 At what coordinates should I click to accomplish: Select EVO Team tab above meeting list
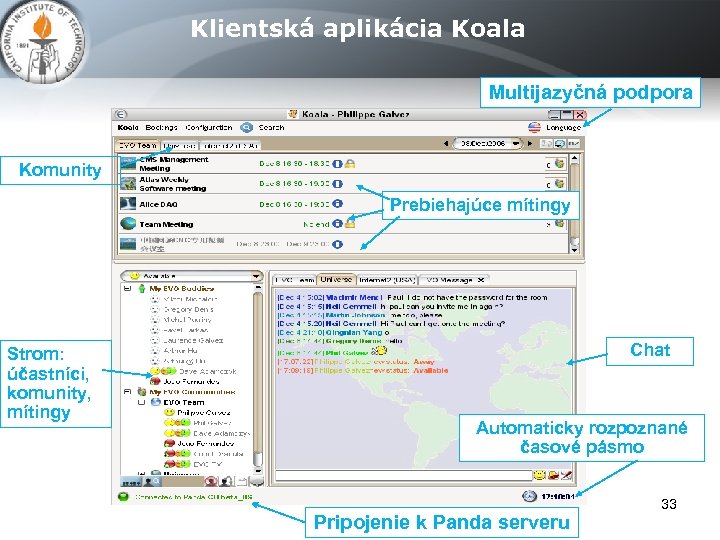click(x=138, y=145)
